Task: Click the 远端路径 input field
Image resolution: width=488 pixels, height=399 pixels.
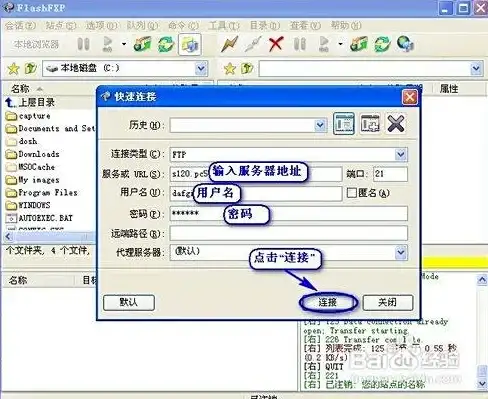Action: click(x=289, y=233)
